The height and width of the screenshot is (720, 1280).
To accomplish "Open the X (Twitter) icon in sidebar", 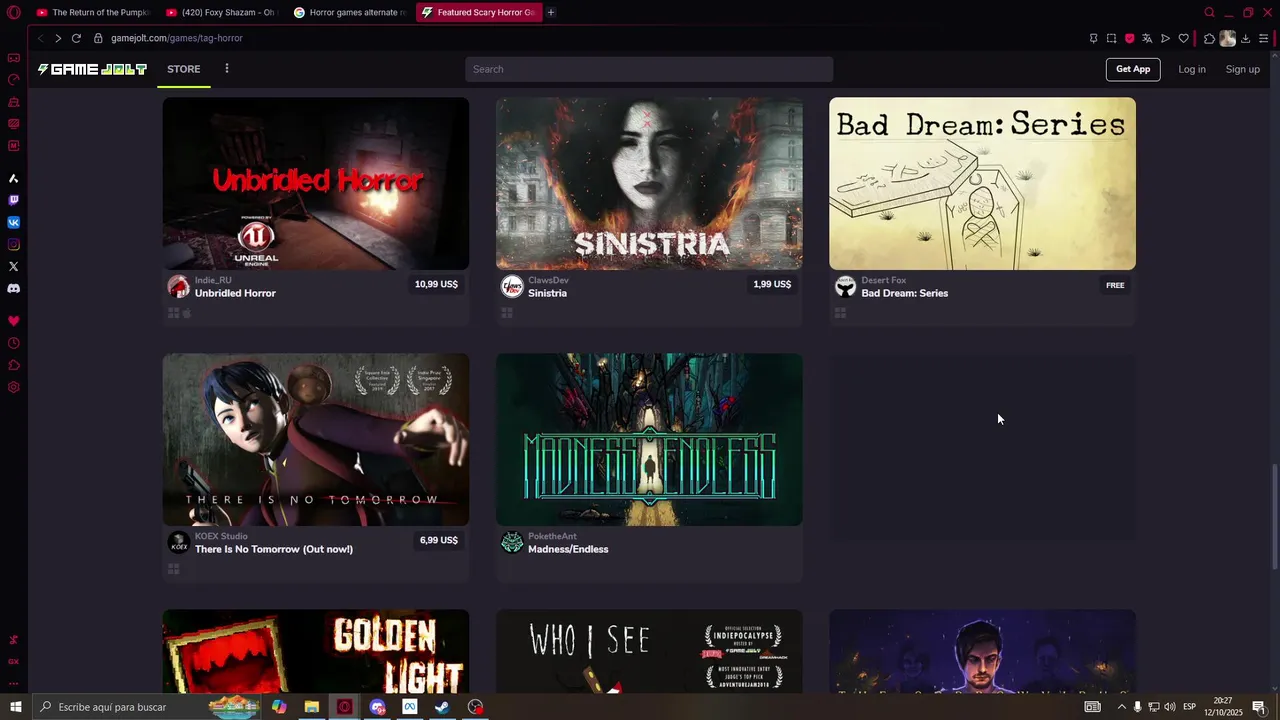I will (x=13, y=267).
